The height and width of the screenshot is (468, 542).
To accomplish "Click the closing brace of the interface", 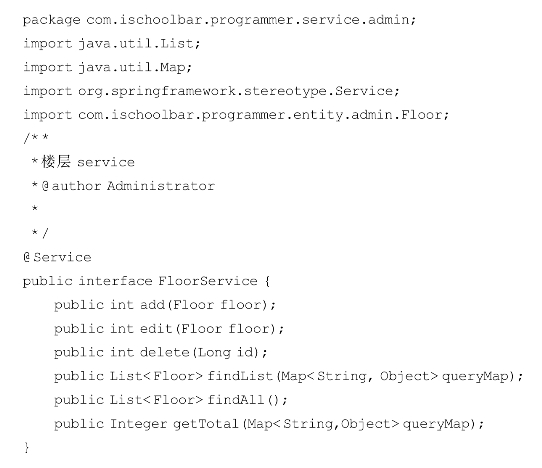I will click(27, 447).
